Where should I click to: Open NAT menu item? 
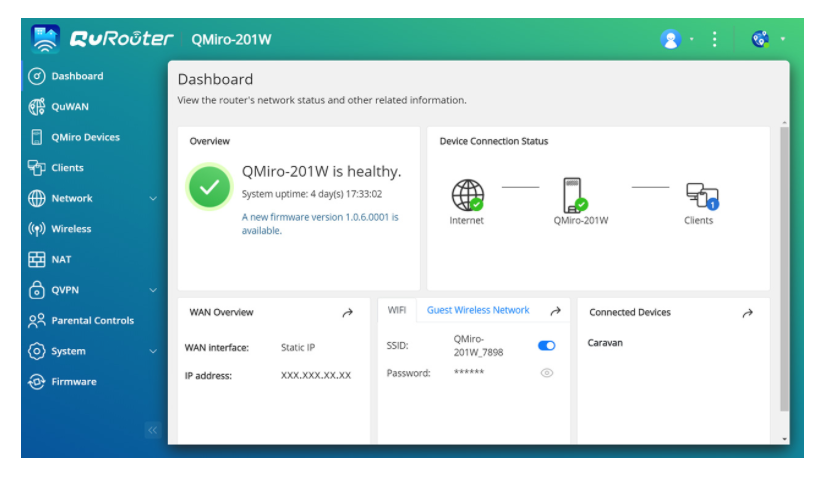[x=61, y=259]
